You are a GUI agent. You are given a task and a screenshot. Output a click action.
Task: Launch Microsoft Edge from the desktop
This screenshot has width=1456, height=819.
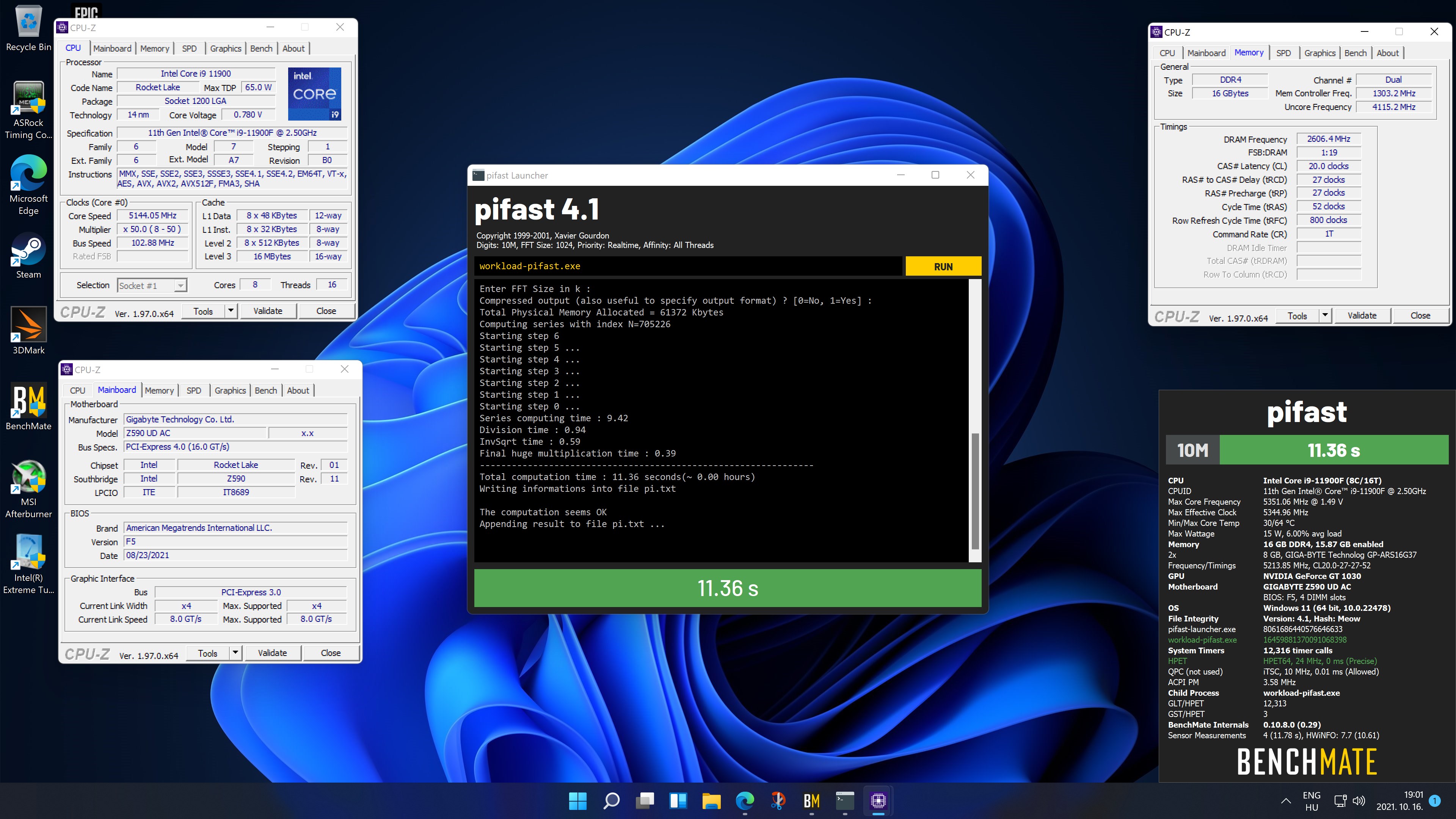coord(28,185)
